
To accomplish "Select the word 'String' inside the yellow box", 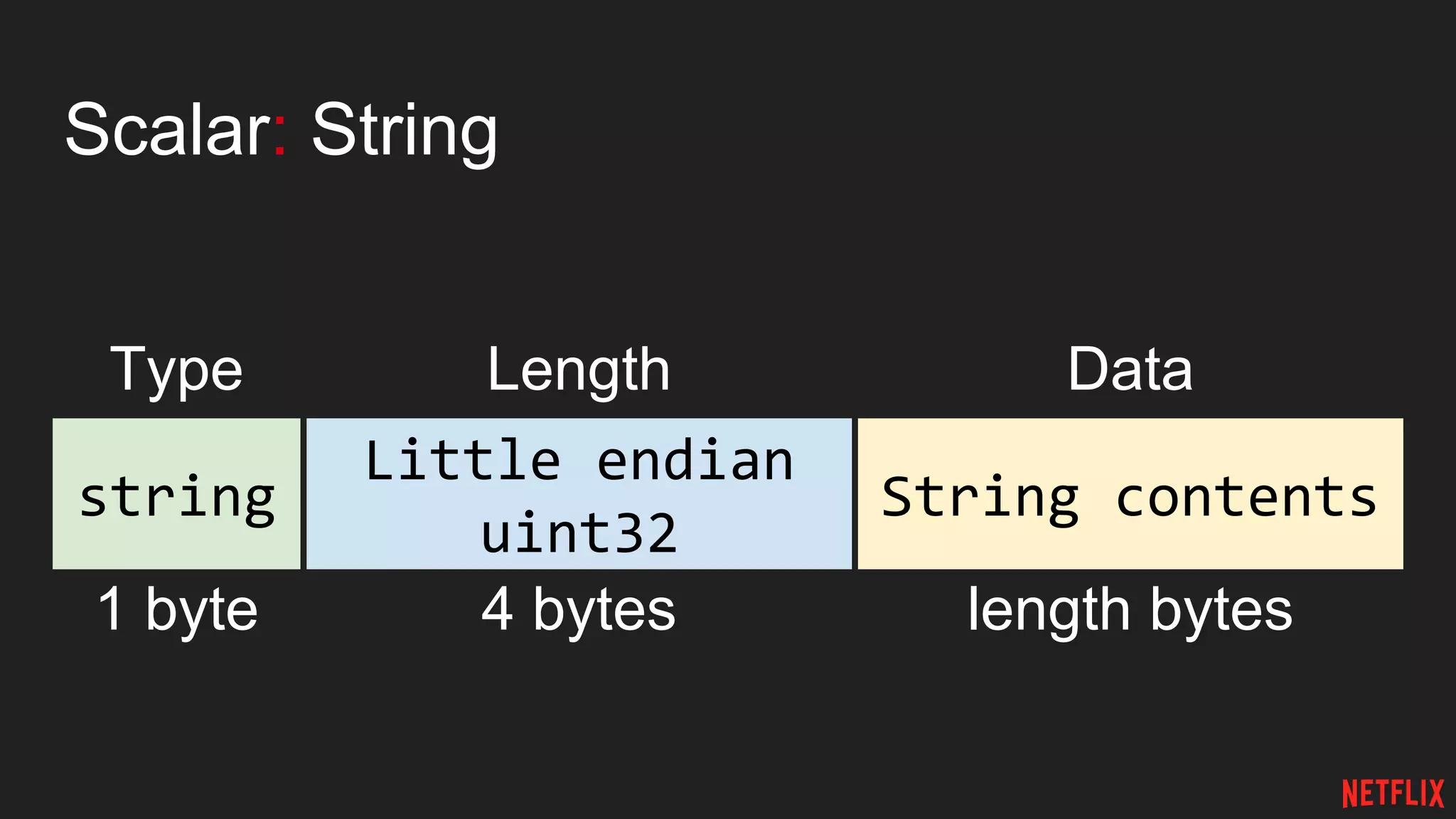I will click(980, 497).
